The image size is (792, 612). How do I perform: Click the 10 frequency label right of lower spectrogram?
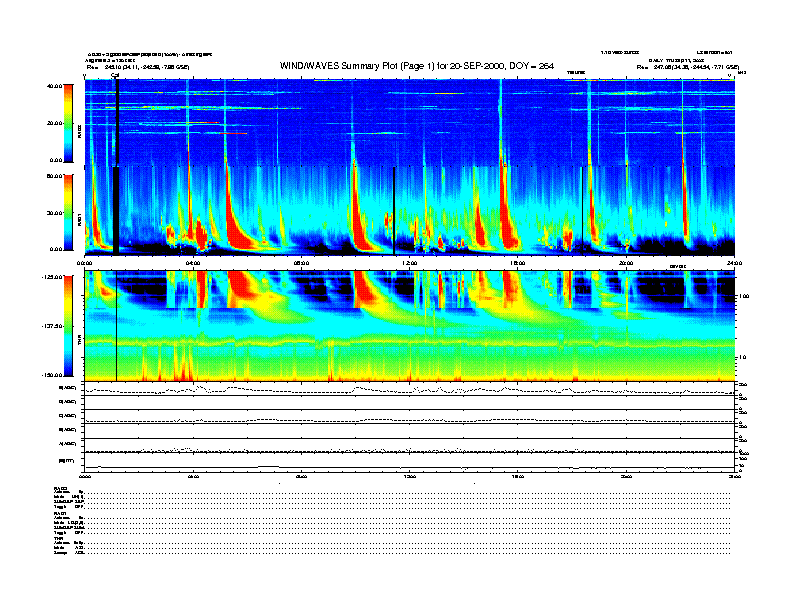[744, 357]
